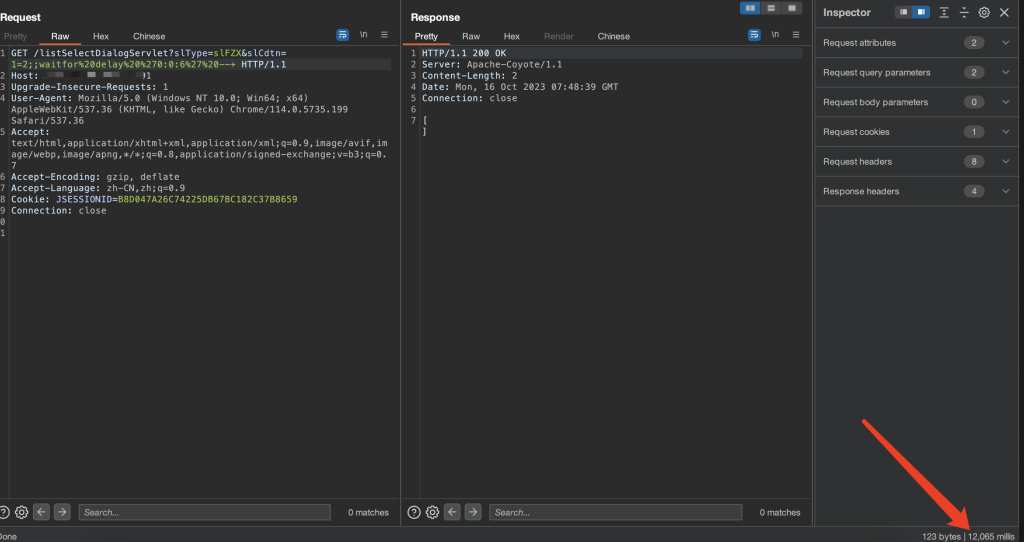Go to previous match in Response search
The image size is (1024, 542).
(x=452, y=512)
